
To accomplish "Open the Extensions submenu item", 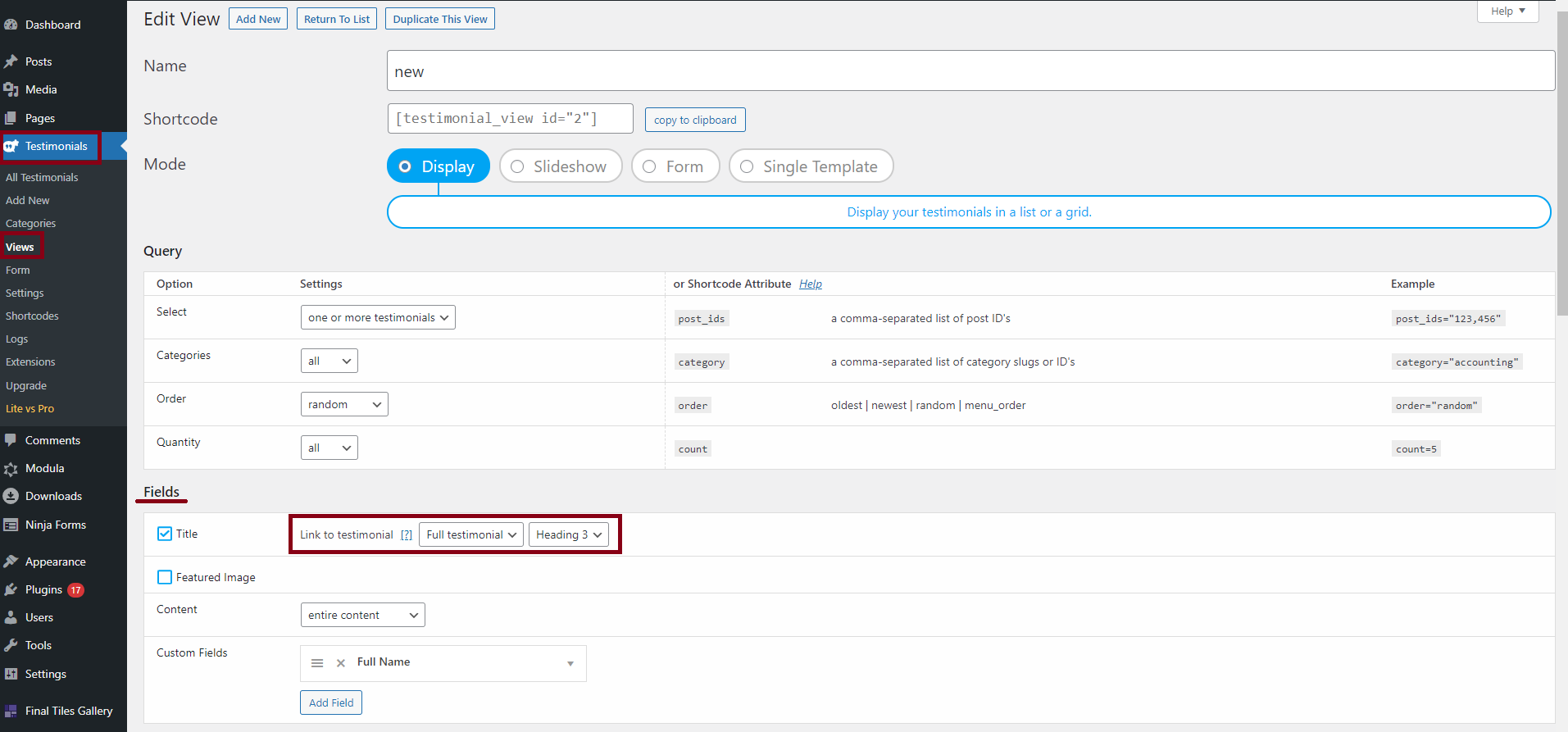I will click(30, 361).
